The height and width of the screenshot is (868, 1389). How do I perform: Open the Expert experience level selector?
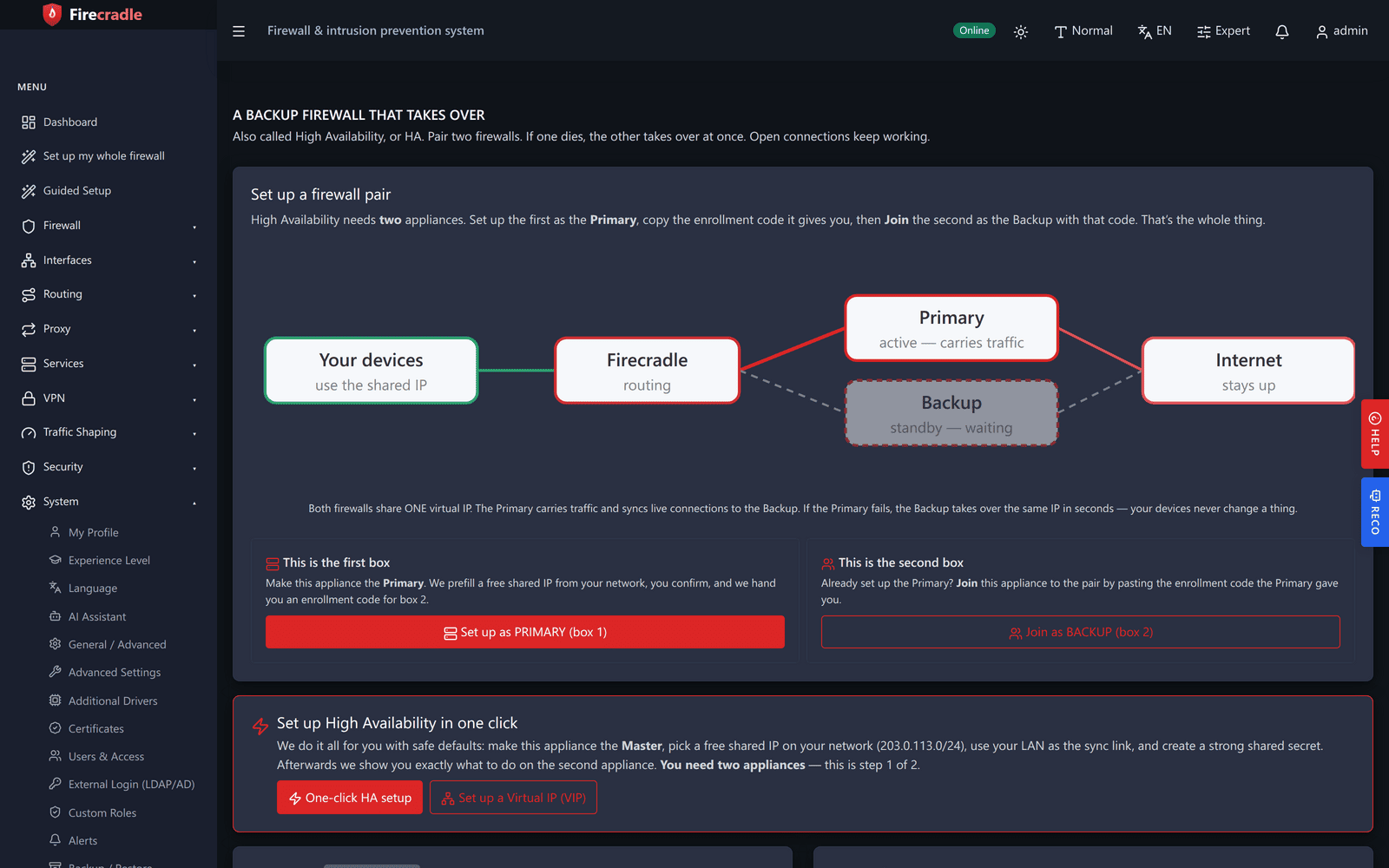point(1223,31)
